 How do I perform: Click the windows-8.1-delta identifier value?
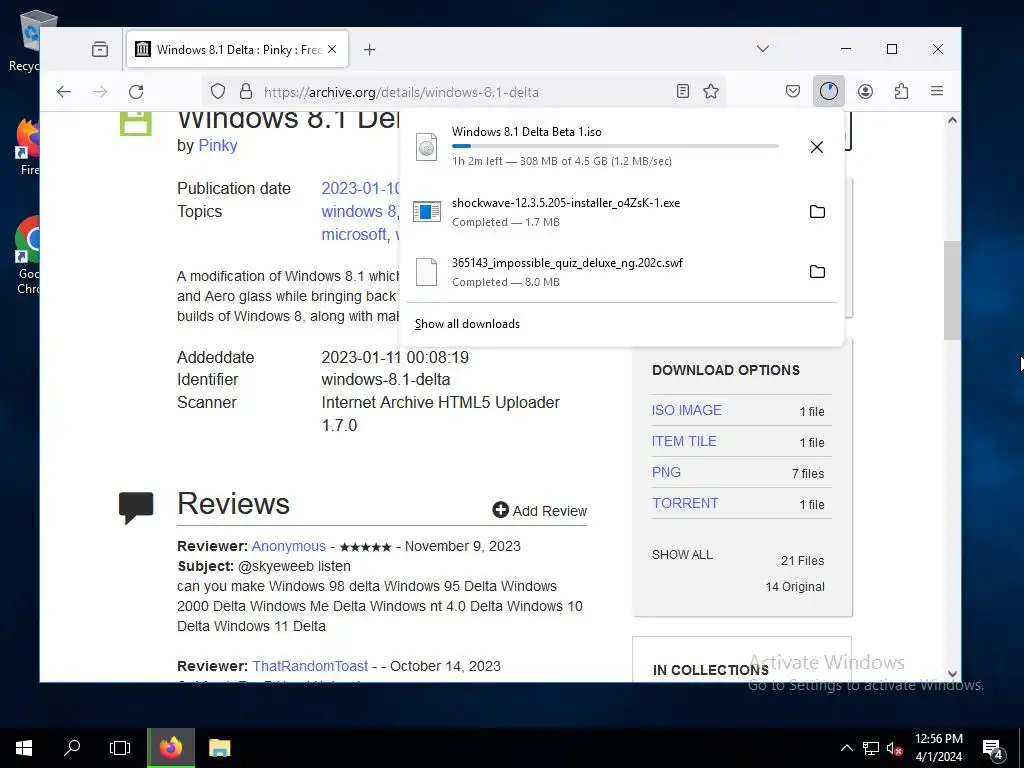(x=385, y=379)
